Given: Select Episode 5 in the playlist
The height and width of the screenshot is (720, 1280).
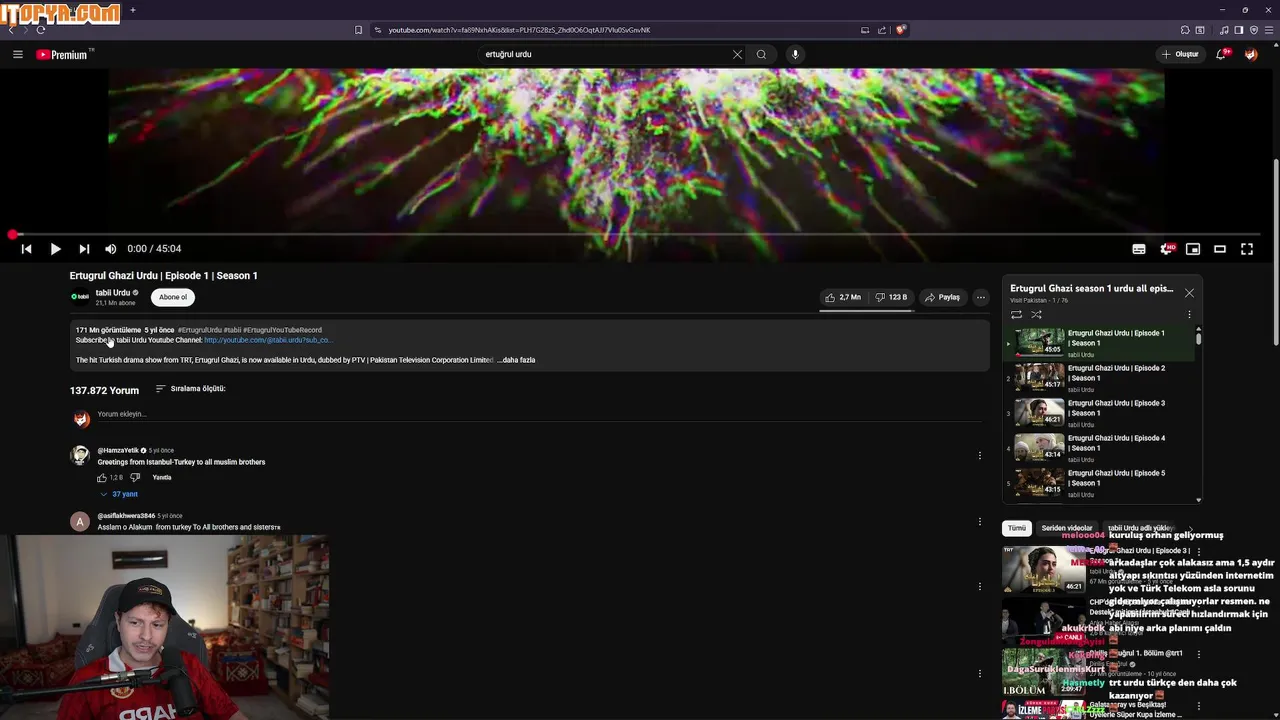Looking at the screenshot, I should pos(1099,483).
